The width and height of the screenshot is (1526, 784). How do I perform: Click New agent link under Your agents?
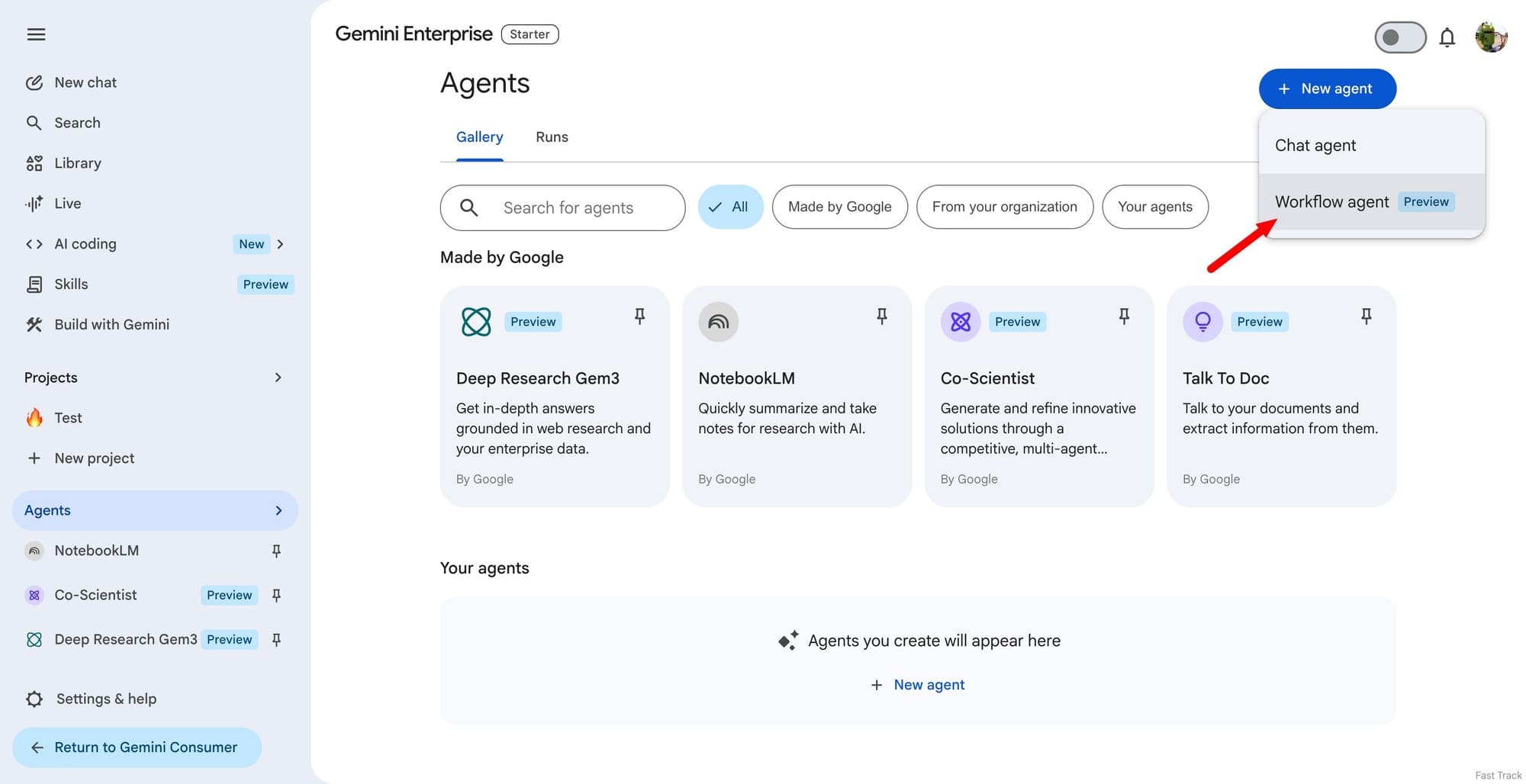coord(918,685)
